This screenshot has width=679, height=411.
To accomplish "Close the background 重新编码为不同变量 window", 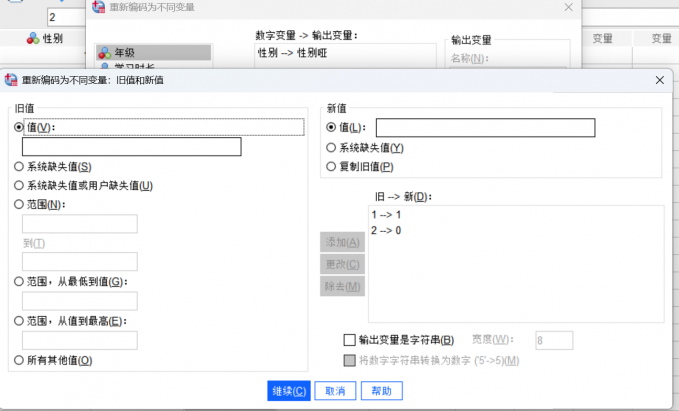I will [569, 7].
